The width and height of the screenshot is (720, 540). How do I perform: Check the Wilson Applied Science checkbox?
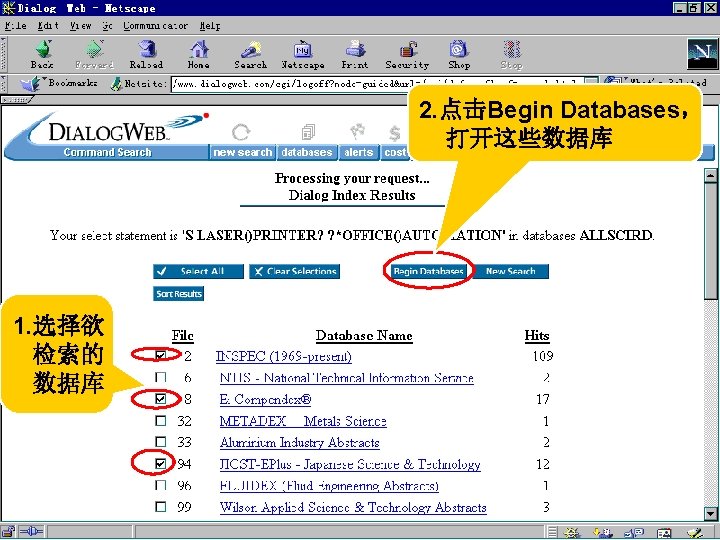(161, 507)
